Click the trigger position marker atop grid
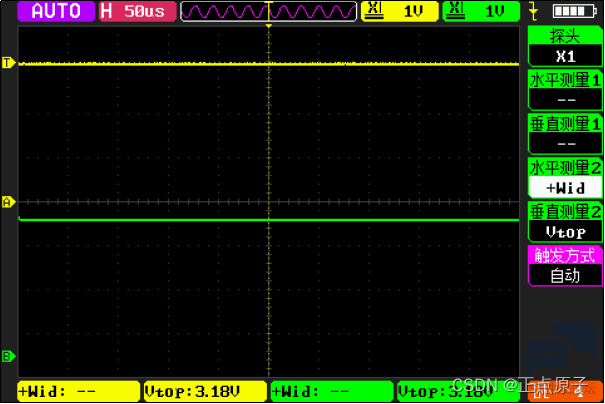605x404 pixels. pyautogui.click(x=269, y=26)
